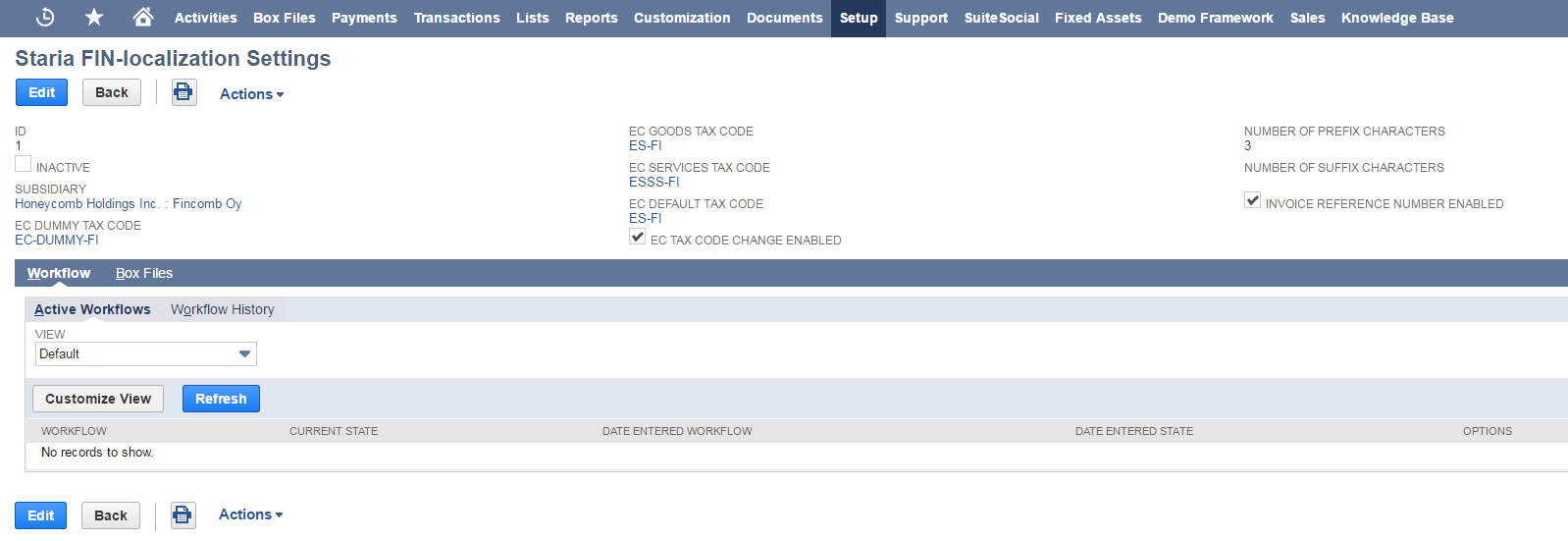Go to the Home icon
The image size is (1568, 541).
(143, 17)
